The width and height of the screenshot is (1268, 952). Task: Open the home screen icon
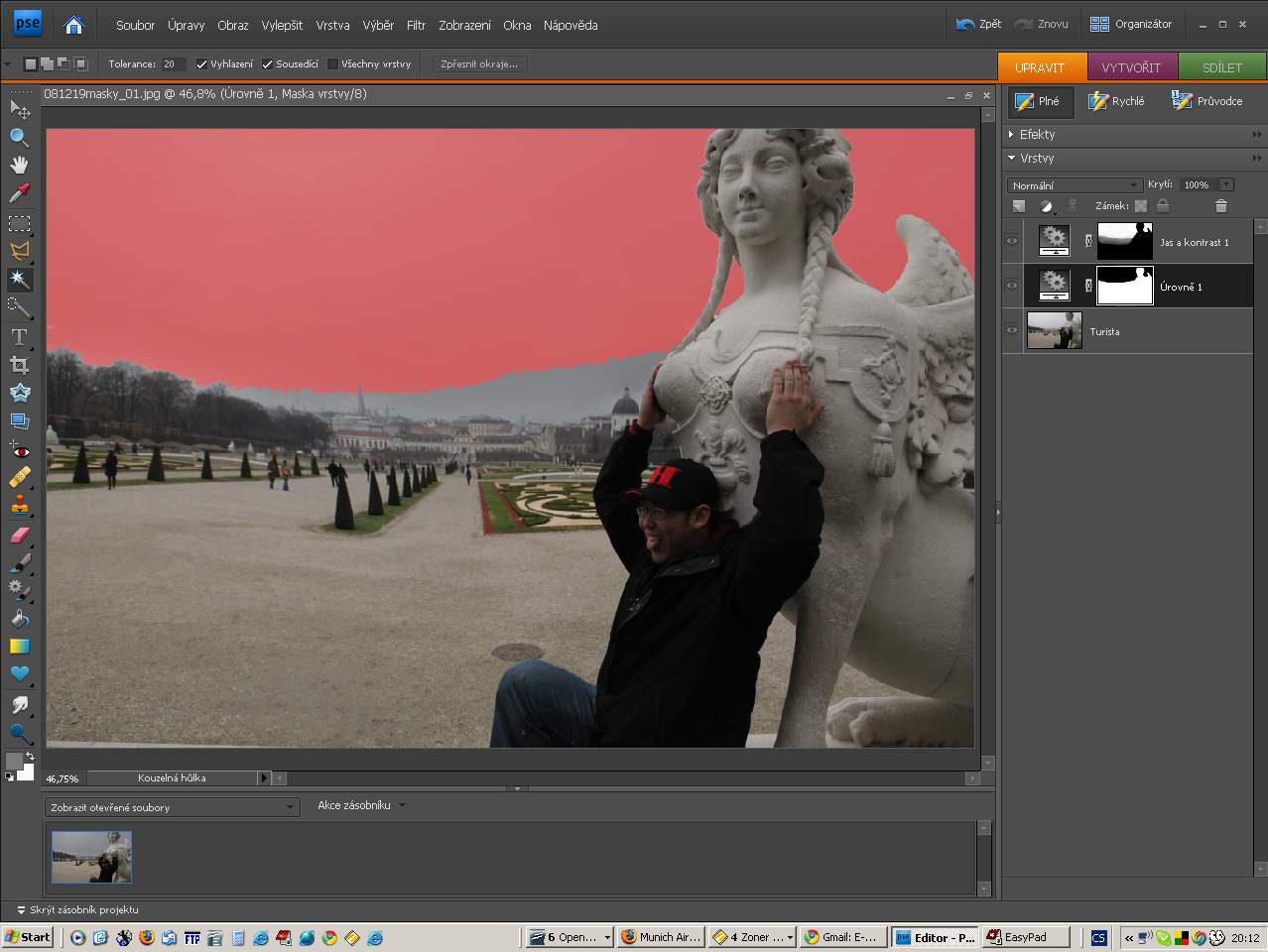pos(73,25)
